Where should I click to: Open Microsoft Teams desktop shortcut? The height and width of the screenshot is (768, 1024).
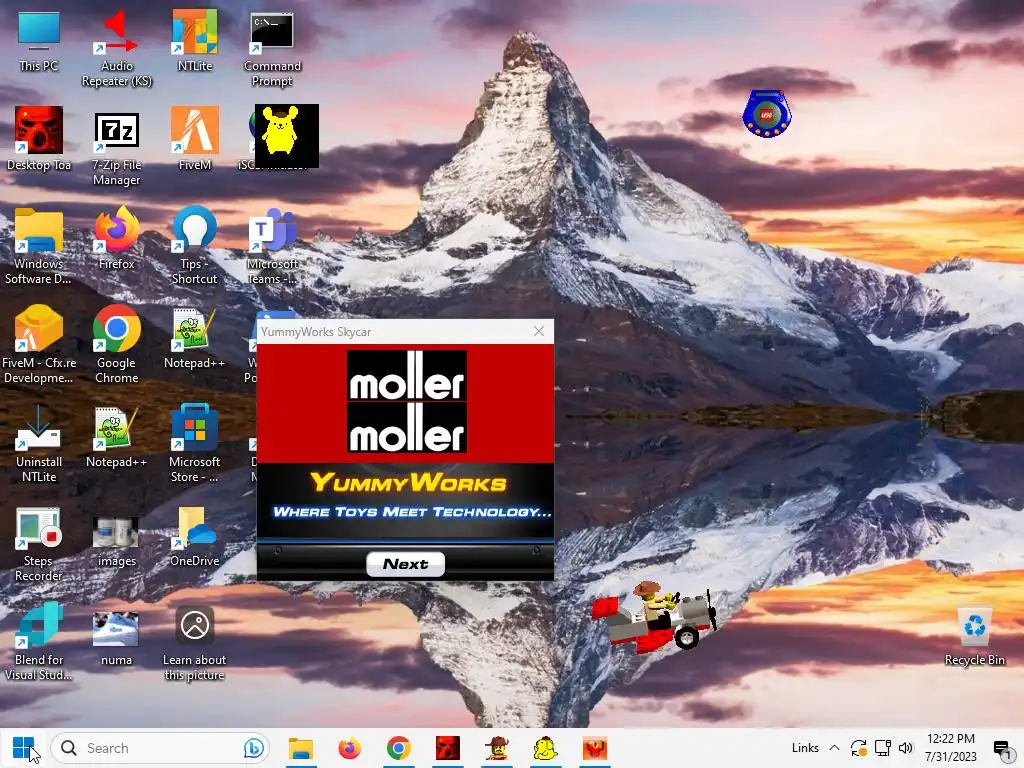pyautogui.click(x=272, y=246)
